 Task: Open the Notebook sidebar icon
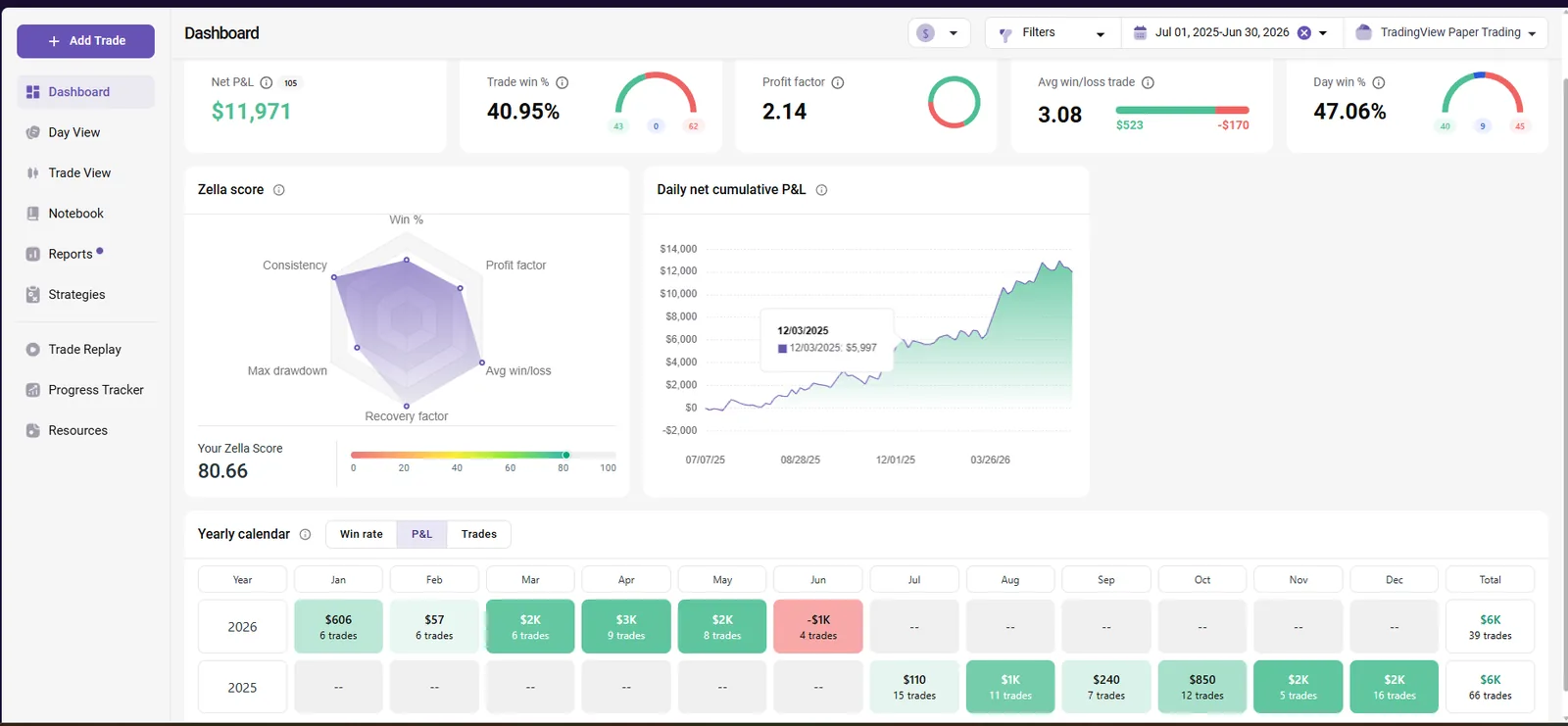click(32, 214)
